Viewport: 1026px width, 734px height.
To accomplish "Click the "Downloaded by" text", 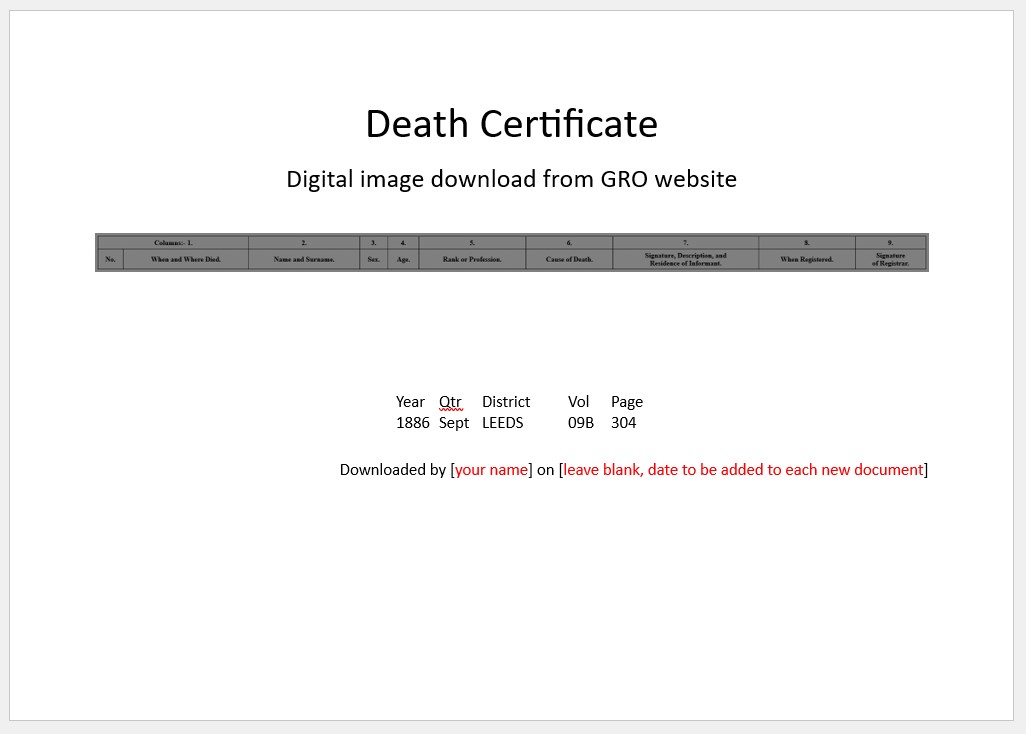I will tap(392, 470).
